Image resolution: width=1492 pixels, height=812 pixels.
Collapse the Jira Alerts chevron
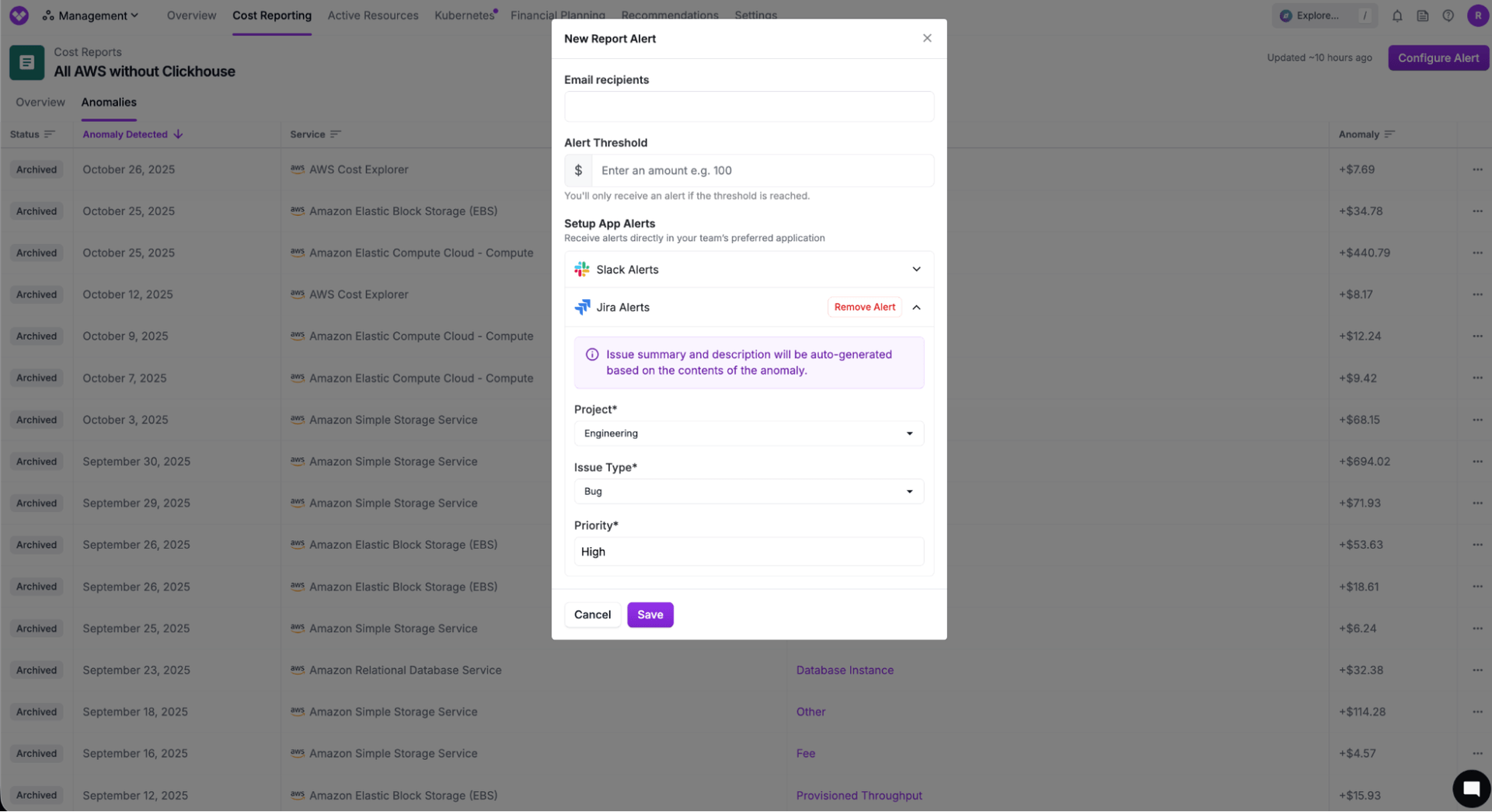pos(916,307)
